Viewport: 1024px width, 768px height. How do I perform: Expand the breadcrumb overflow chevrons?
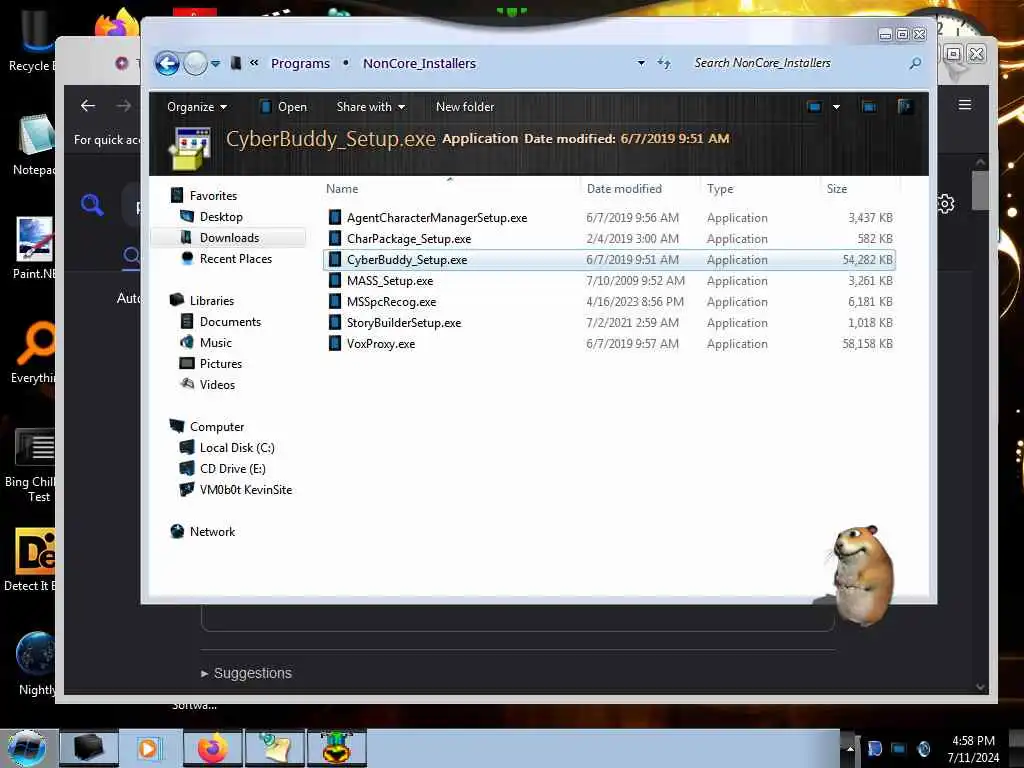[254, 63]
